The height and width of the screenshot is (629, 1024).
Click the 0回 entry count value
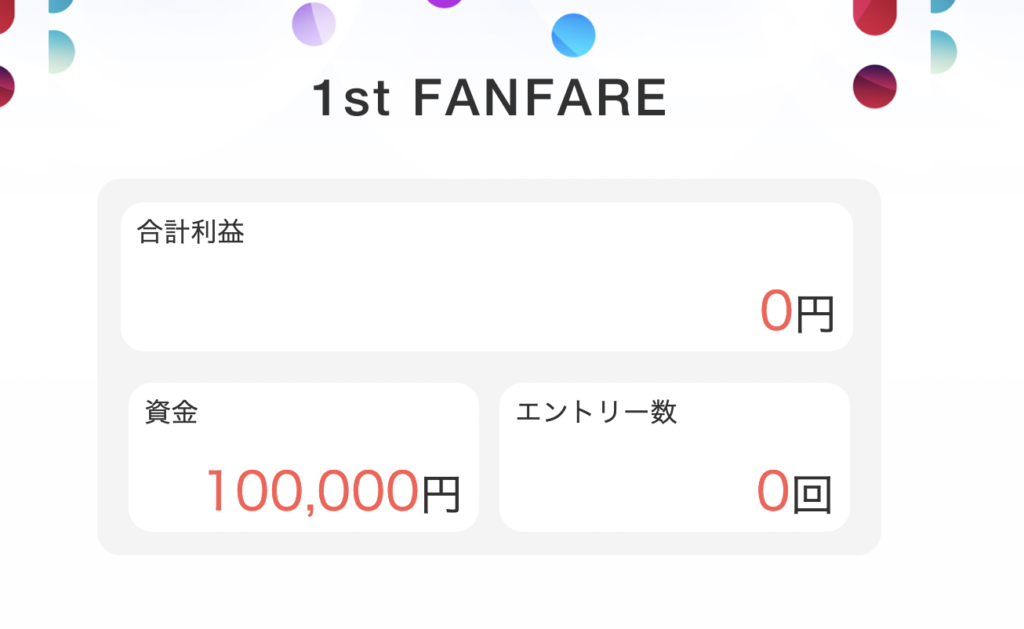[794, 491]
